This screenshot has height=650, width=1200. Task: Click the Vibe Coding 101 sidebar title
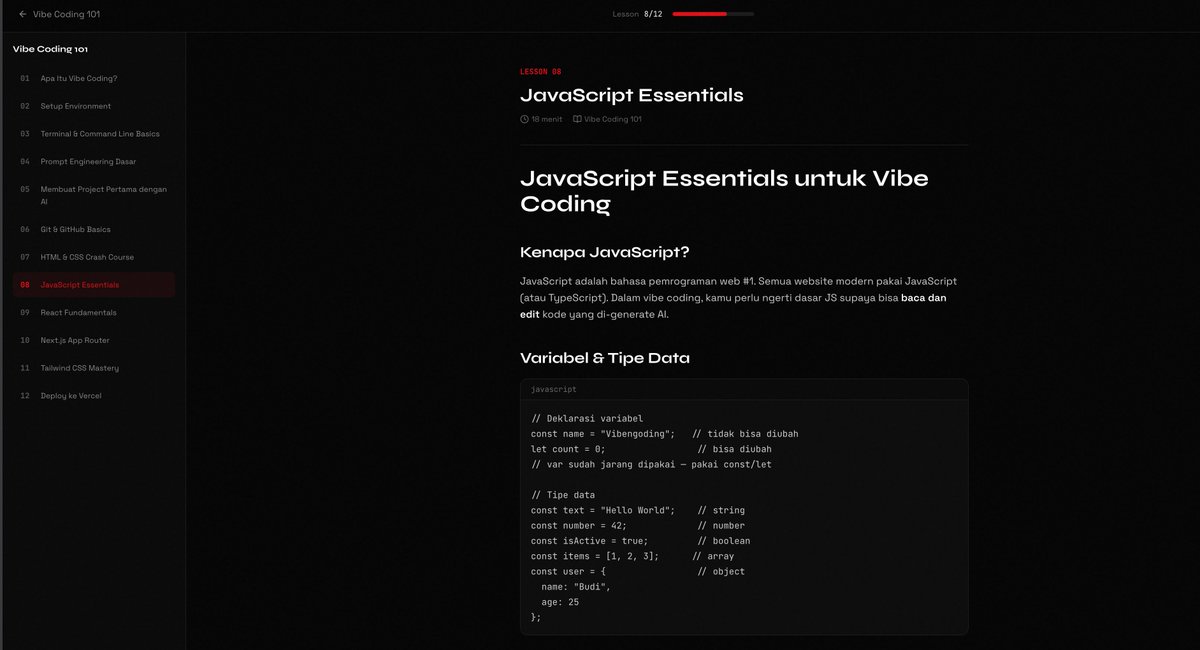(x=51, y=48)
